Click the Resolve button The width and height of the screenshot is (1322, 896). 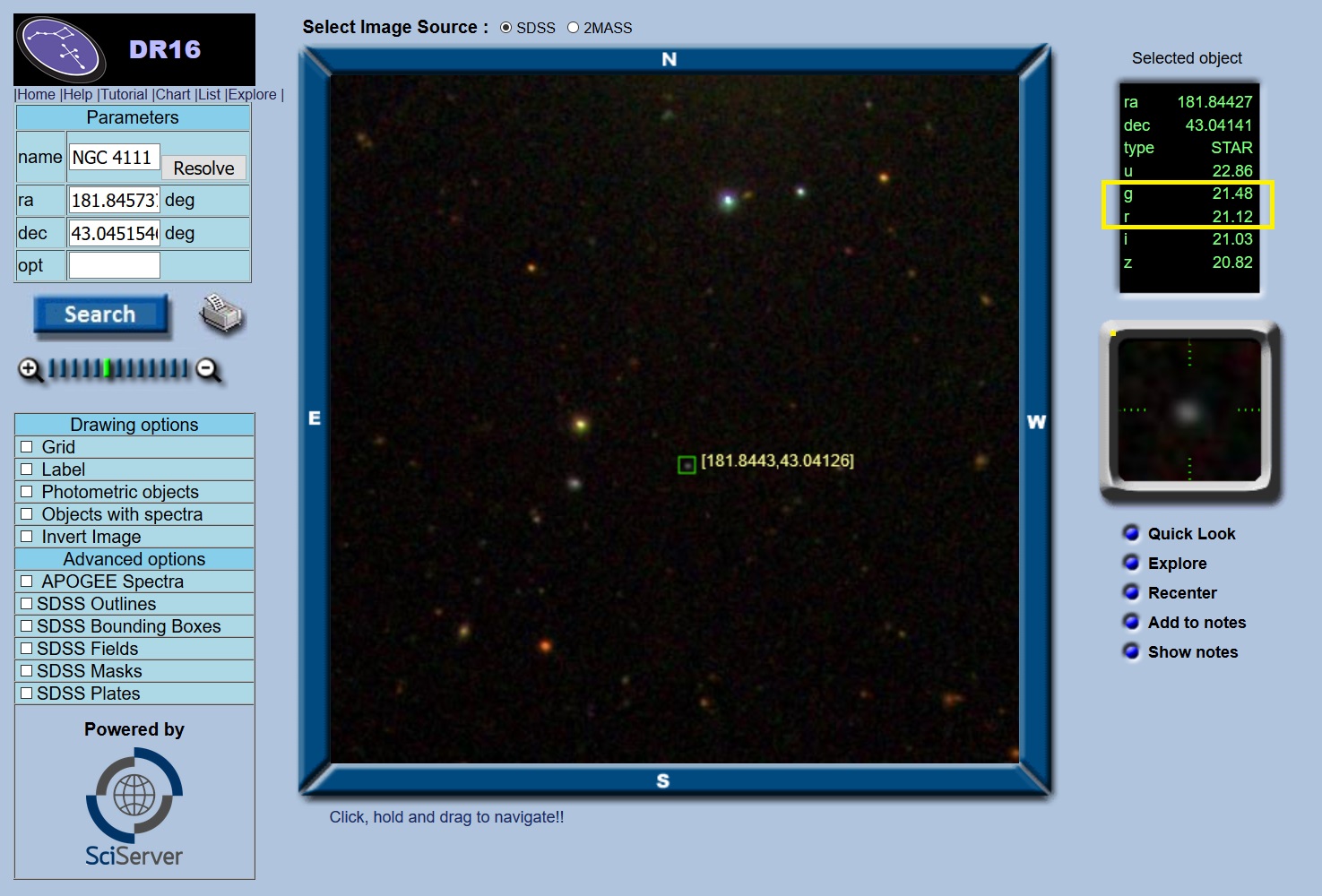click(203, 168)
